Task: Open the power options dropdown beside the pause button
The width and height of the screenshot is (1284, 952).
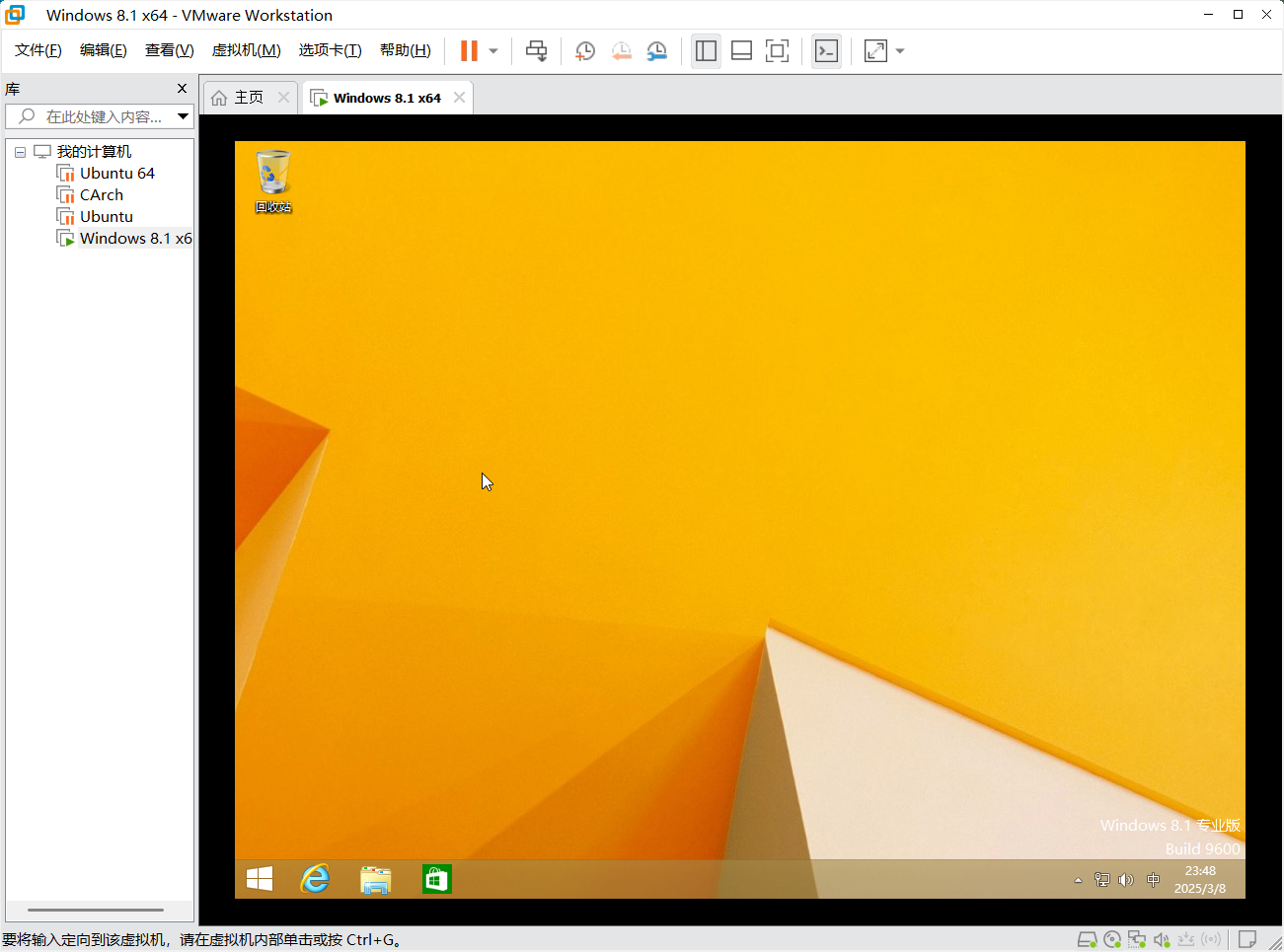Action: pyautogui.click(x=493, y=51)
